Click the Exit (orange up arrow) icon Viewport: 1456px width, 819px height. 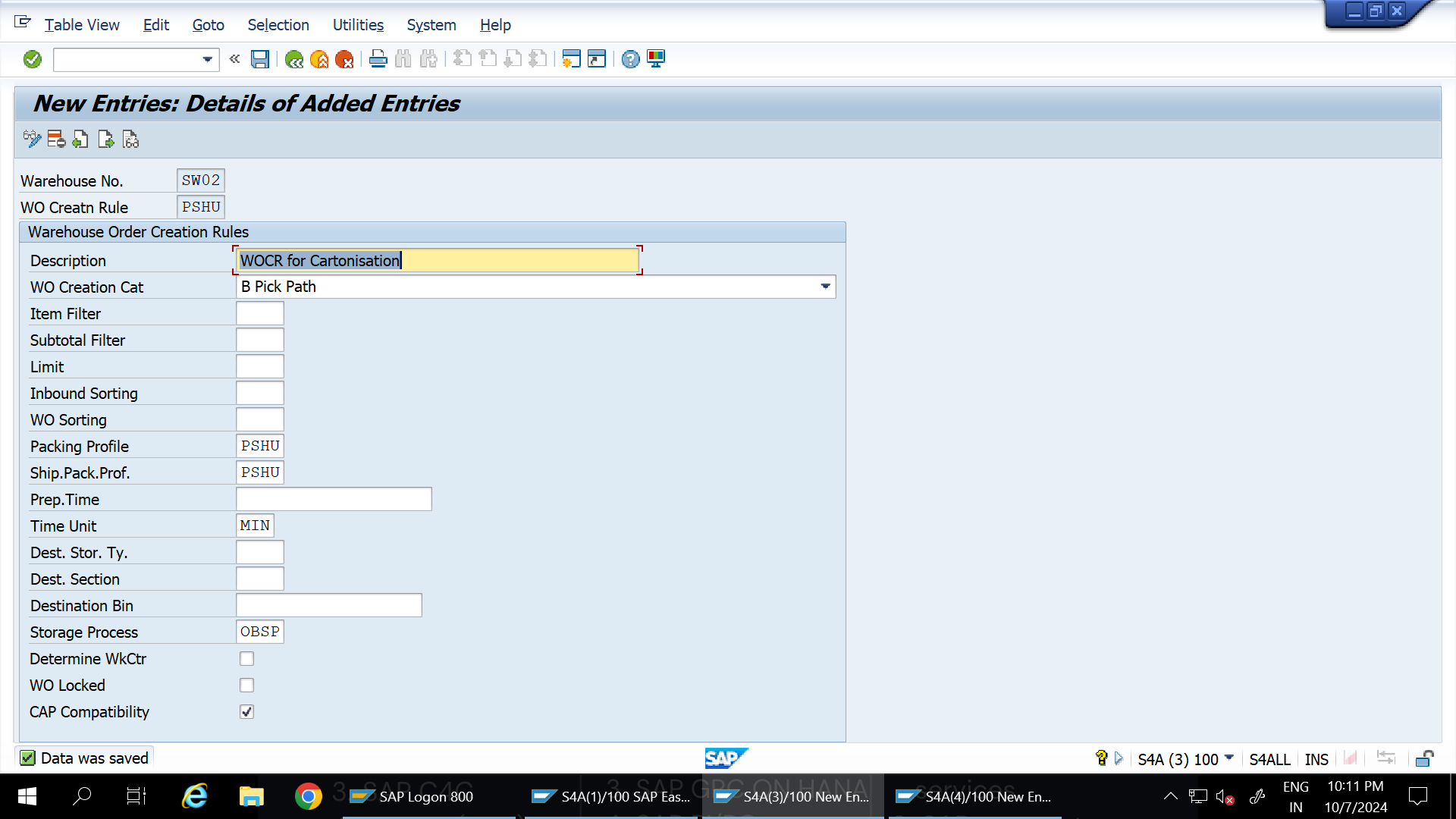pyautogui.click(x=319, y=59)
